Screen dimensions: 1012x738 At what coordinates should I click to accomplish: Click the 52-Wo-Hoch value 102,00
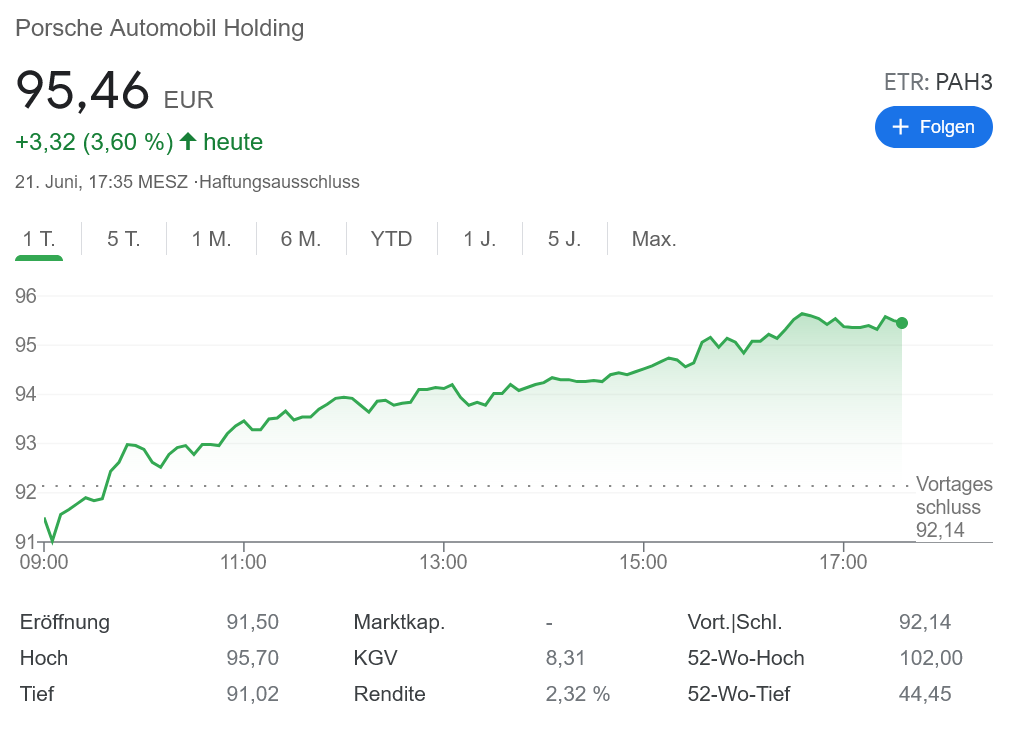(x=930, y=658)
